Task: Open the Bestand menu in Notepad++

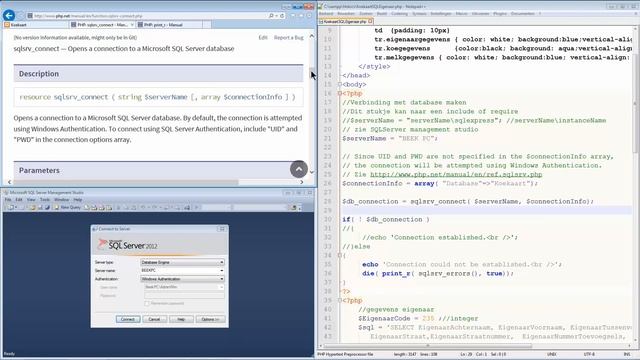Action: (x=326, y=13)
